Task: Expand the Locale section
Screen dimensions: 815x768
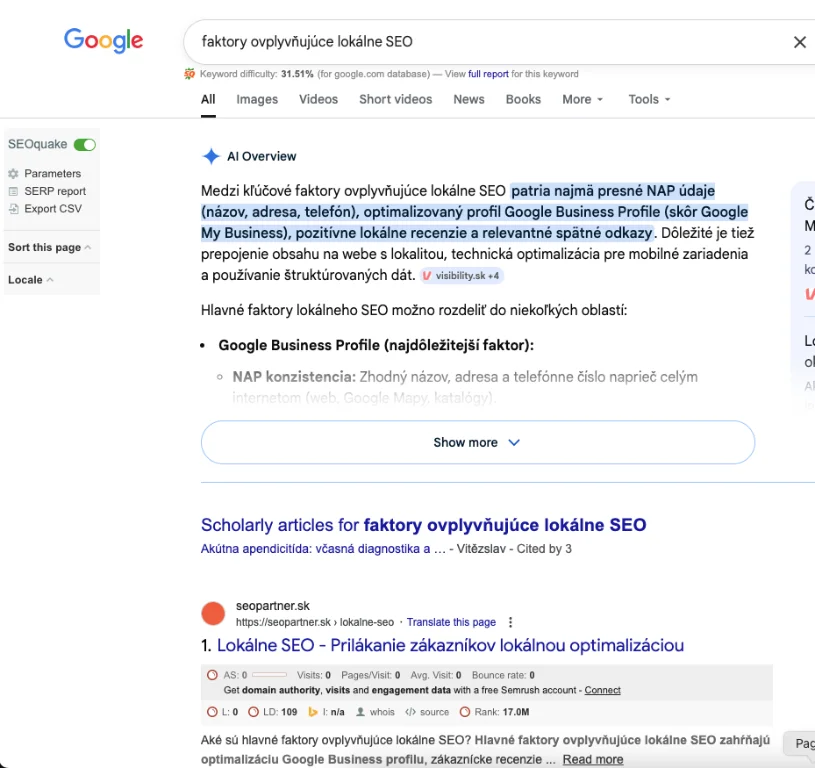Action: [x=31, y=280]
